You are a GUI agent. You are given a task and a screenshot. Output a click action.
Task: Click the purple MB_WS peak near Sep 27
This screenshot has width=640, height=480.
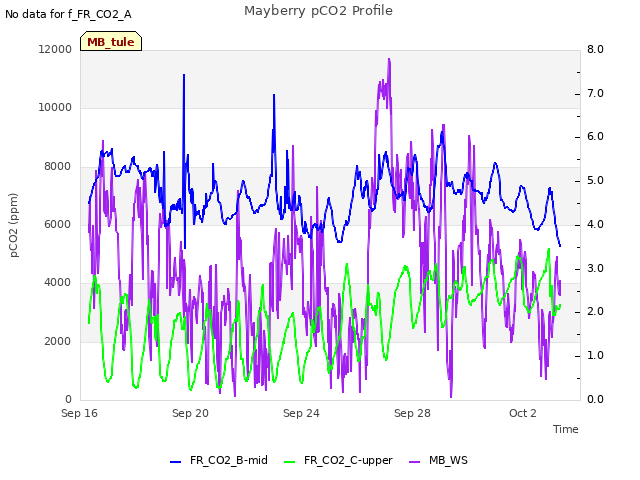(389, 59)
